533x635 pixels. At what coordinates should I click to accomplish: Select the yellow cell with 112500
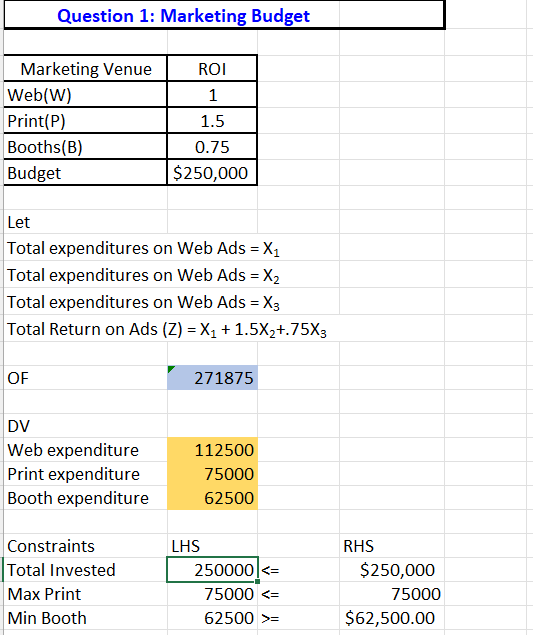coord(212,450)
